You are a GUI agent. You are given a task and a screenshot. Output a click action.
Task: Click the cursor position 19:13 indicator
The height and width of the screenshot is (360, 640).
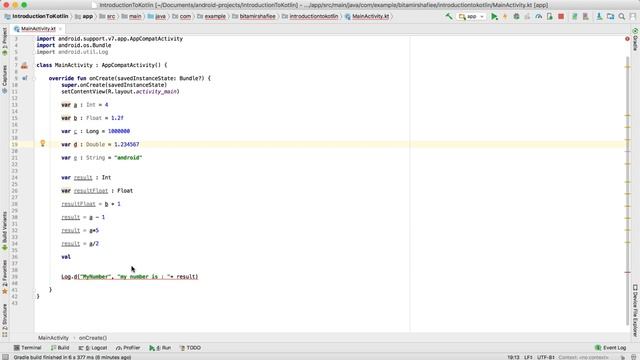pos(513,357)
